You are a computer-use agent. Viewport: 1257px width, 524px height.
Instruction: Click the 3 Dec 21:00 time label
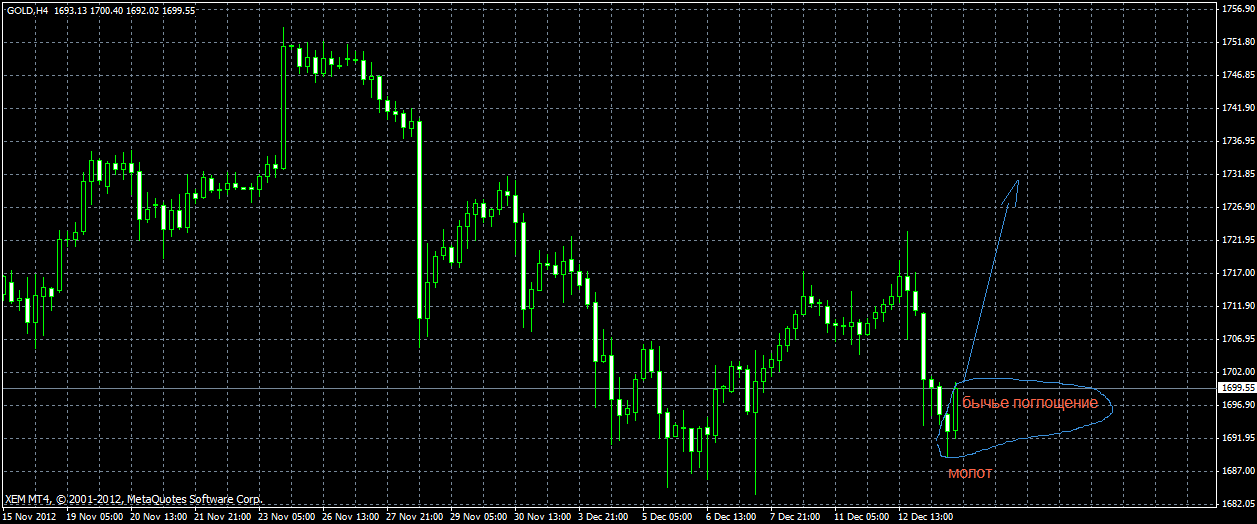click(x=604, y=517)
